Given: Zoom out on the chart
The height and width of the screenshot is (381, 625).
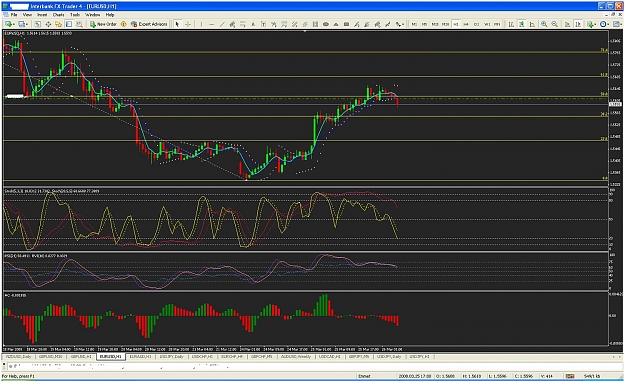Looking at the screenshot, I should click(x=554, y=24).
